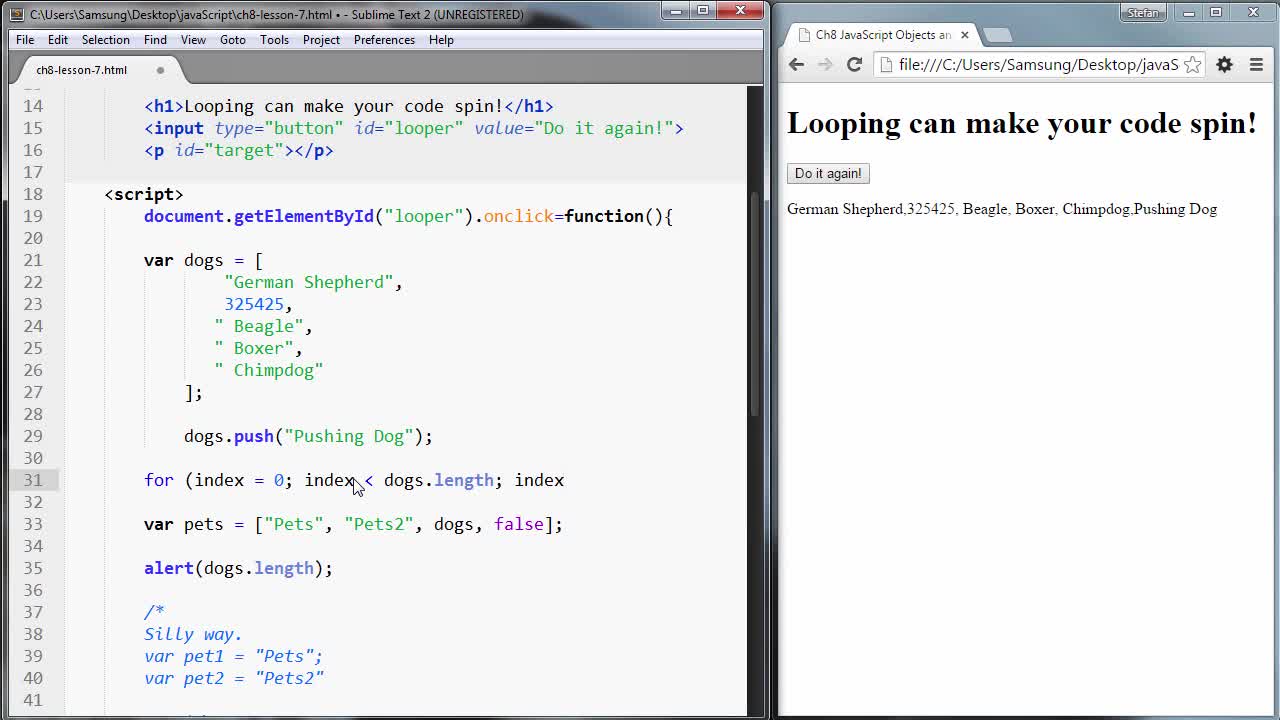Open the Help menu
This screenshot has width=1280, height=720.
[441, 40]
